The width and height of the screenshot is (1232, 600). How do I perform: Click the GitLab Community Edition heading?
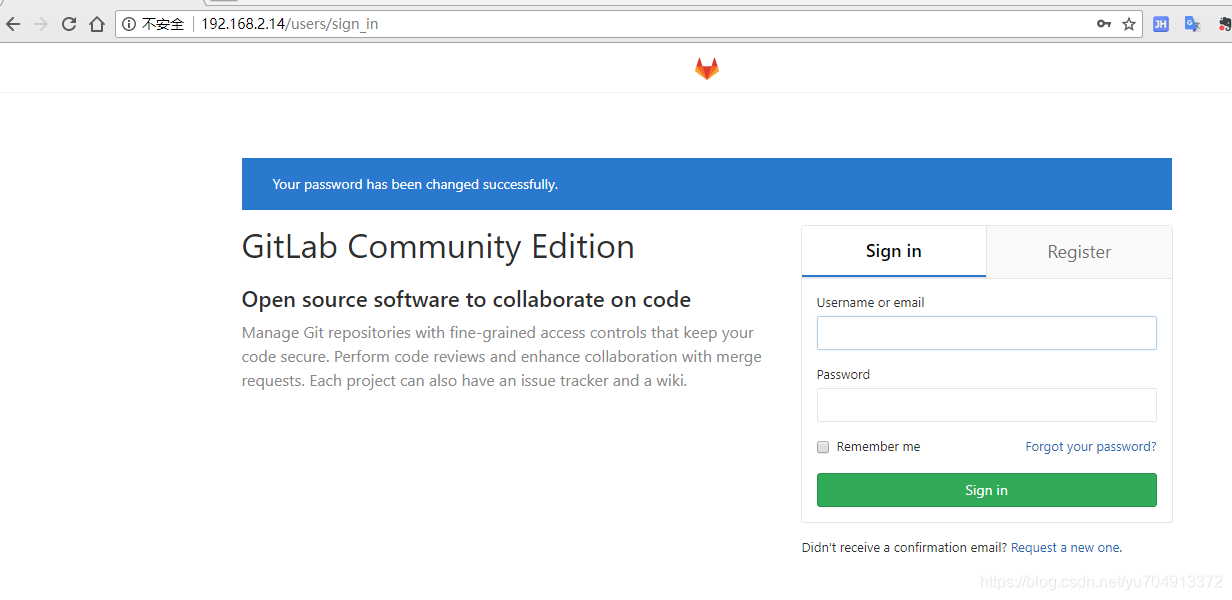(438, 247)
